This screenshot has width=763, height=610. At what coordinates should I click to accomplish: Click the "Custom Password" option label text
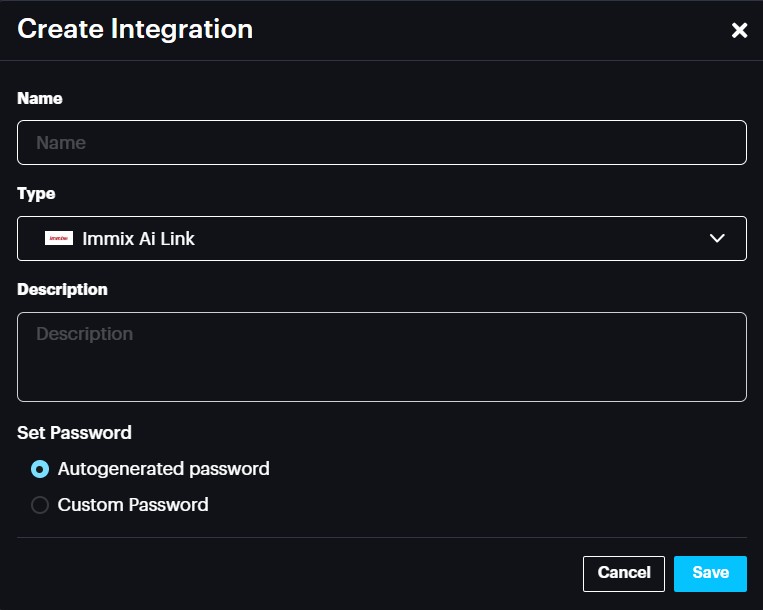[x=133, y=505]
